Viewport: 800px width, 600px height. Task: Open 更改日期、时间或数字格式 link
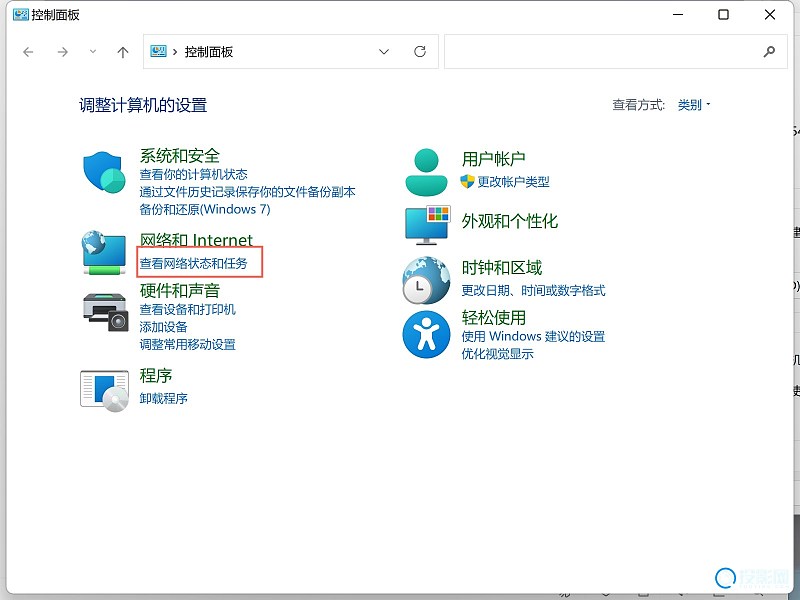click(x=533, y=290)
